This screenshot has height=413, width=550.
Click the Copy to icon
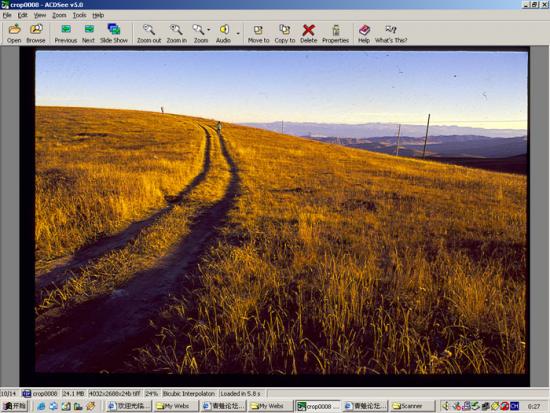(284, 33)
